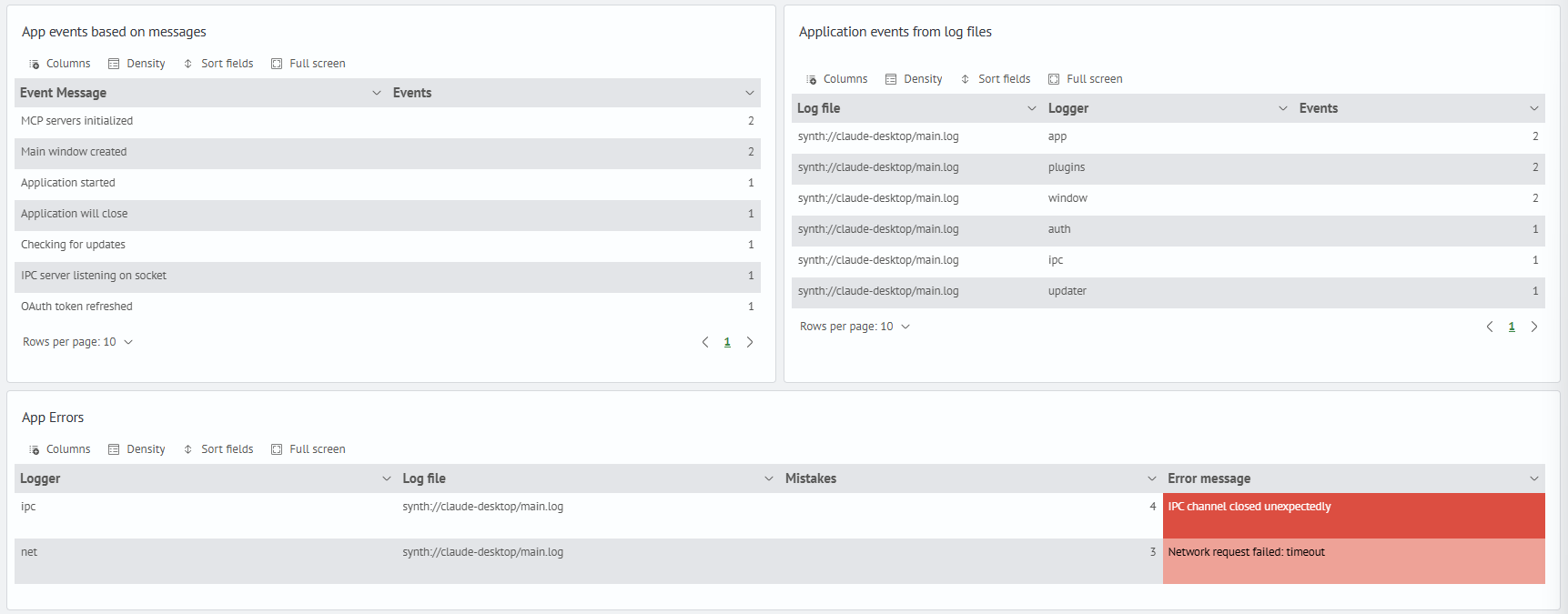
Task: Open Logger column menu in App Errors table
Action: click(386, 478)
